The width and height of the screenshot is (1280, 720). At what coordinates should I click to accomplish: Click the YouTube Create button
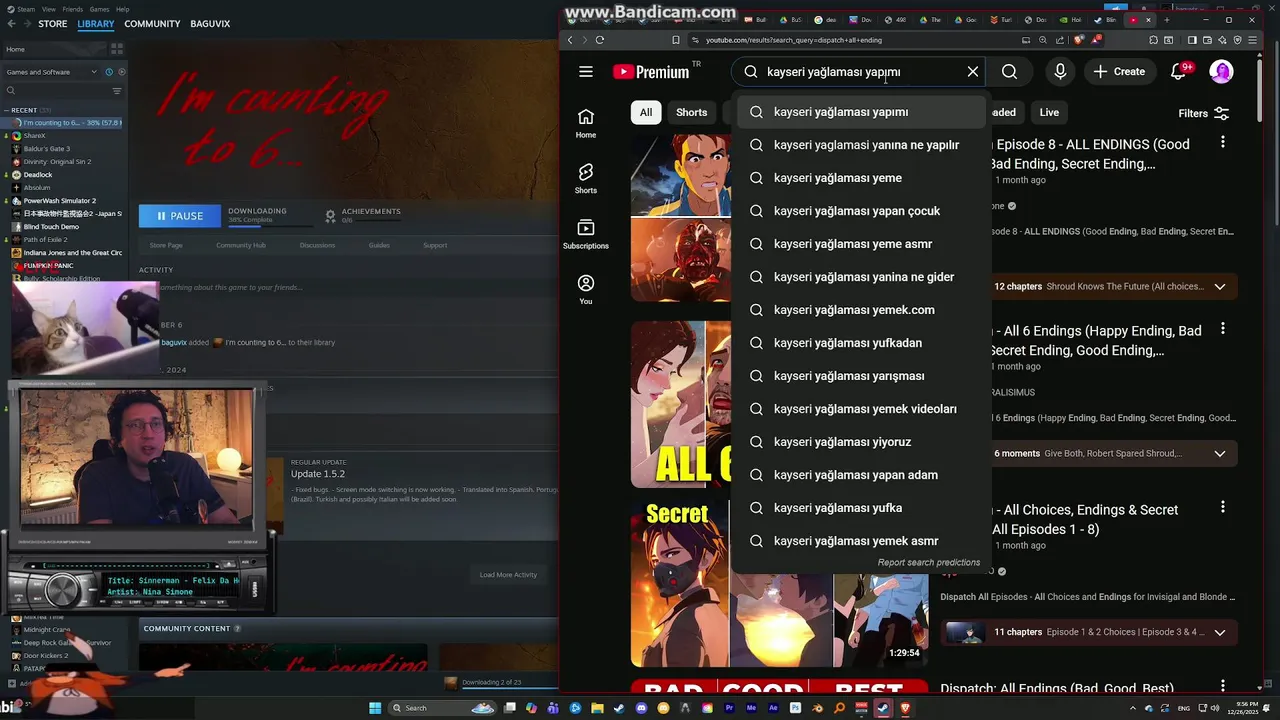tap(1119, 72)
